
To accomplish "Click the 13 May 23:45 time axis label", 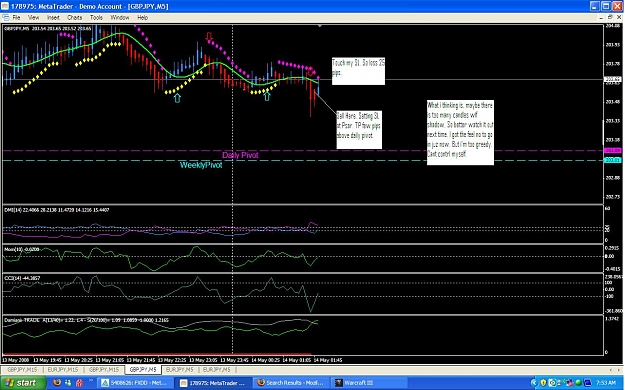I will [235, 360].
